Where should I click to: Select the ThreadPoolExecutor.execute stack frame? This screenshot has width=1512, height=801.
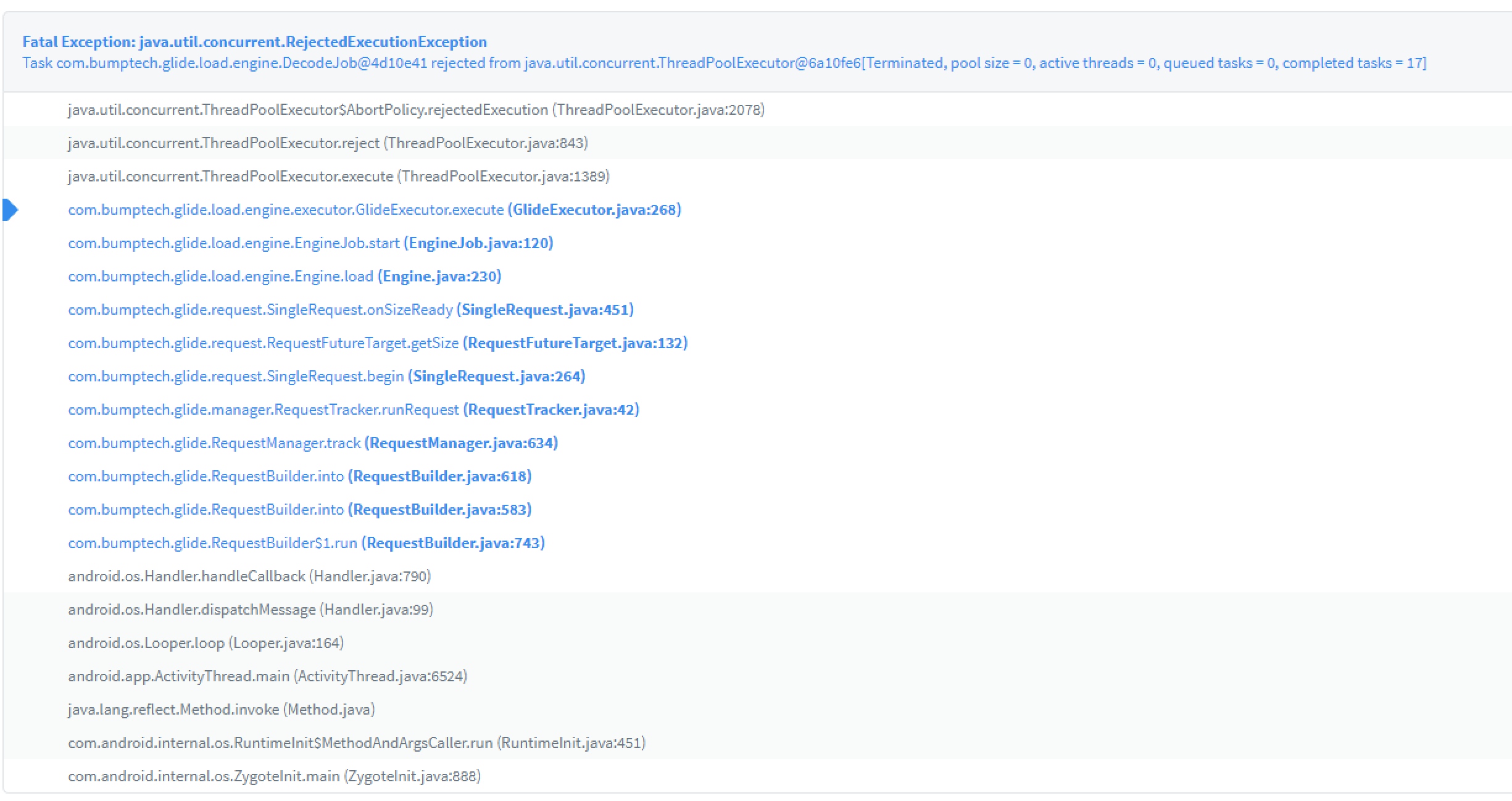[338, 176]
